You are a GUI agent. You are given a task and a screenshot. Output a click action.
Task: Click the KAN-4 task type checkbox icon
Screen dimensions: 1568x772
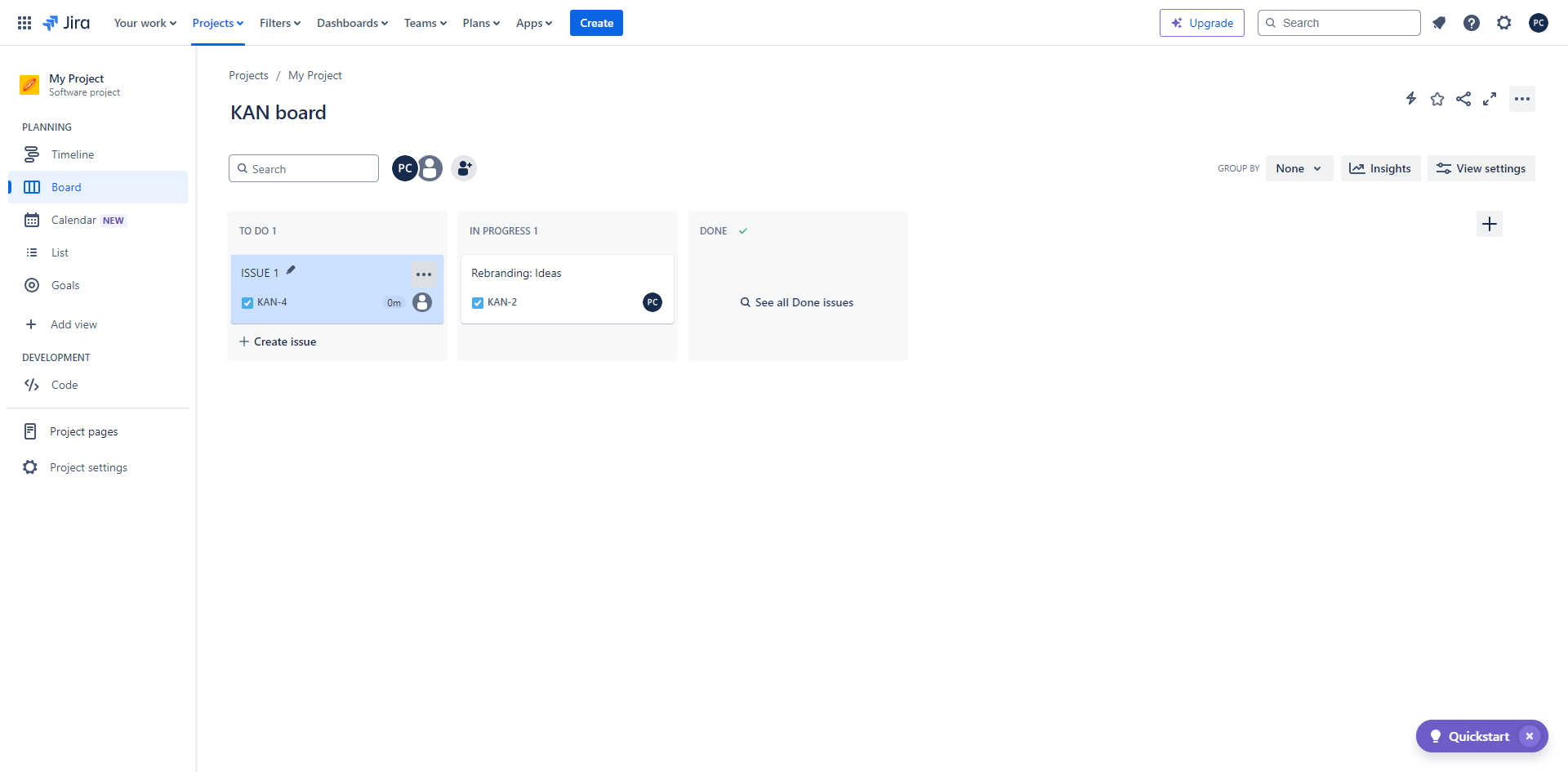[247, 303]
